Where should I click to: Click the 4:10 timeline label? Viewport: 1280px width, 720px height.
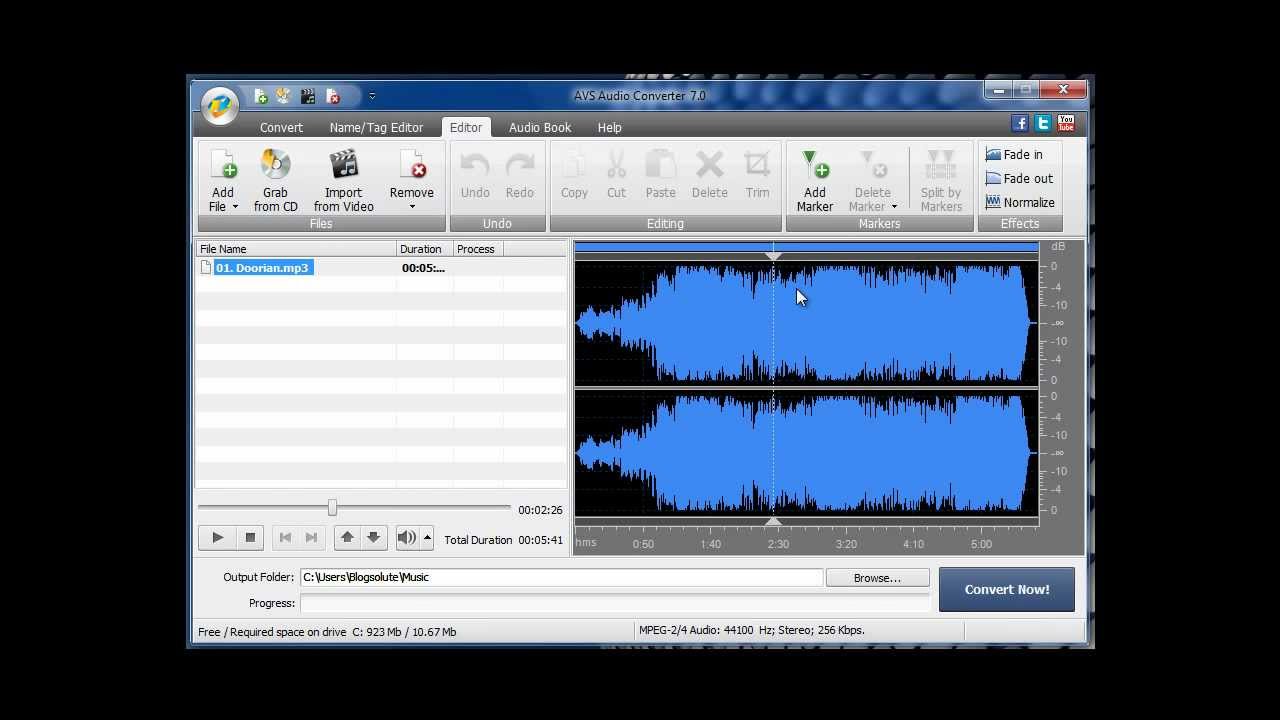click(x=913, y=544)
